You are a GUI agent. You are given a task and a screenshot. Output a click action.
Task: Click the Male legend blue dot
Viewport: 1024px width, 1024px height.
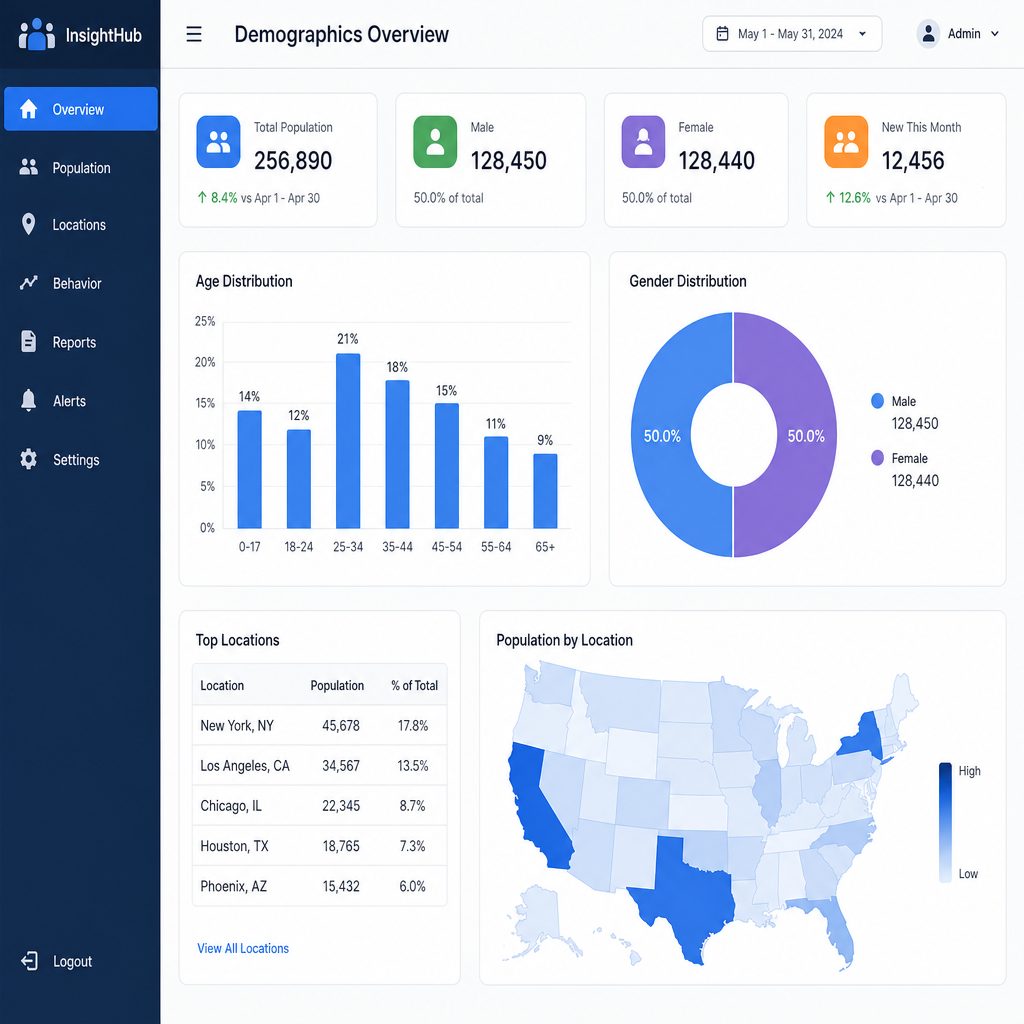(877, 401)
